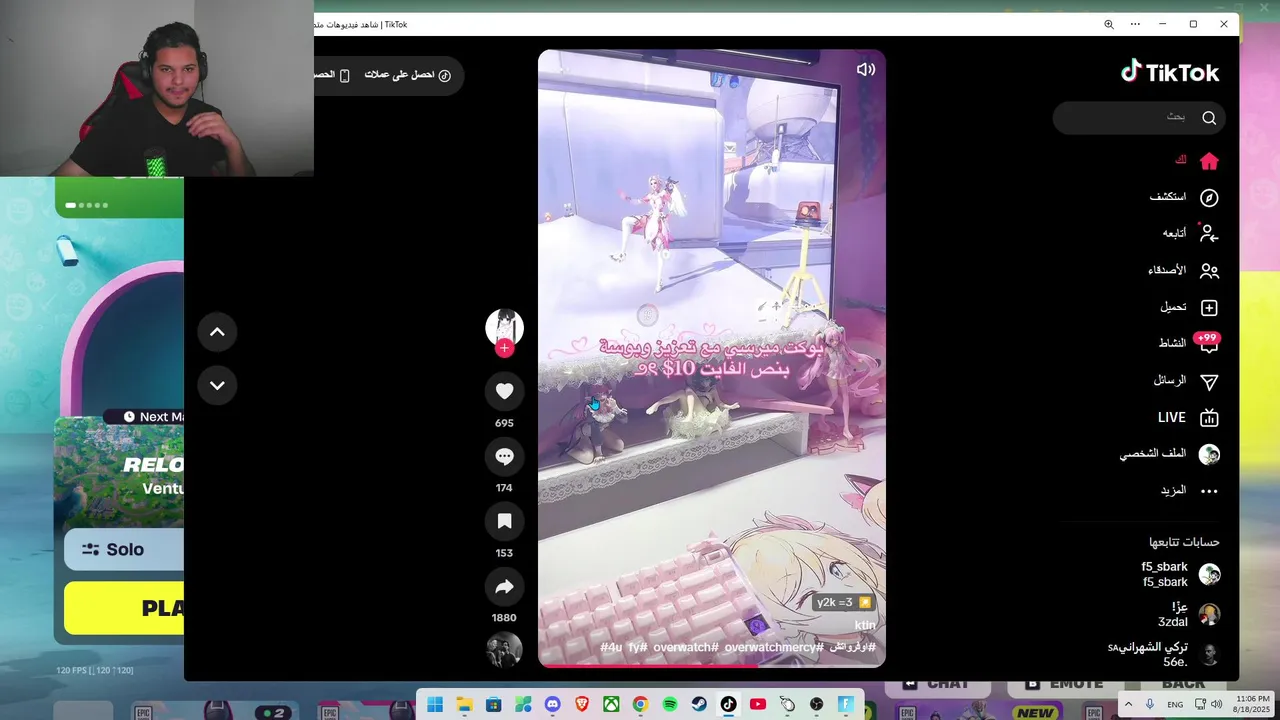Open Discord from the taskbar
1280x720 pixels.
coord(552,704)
